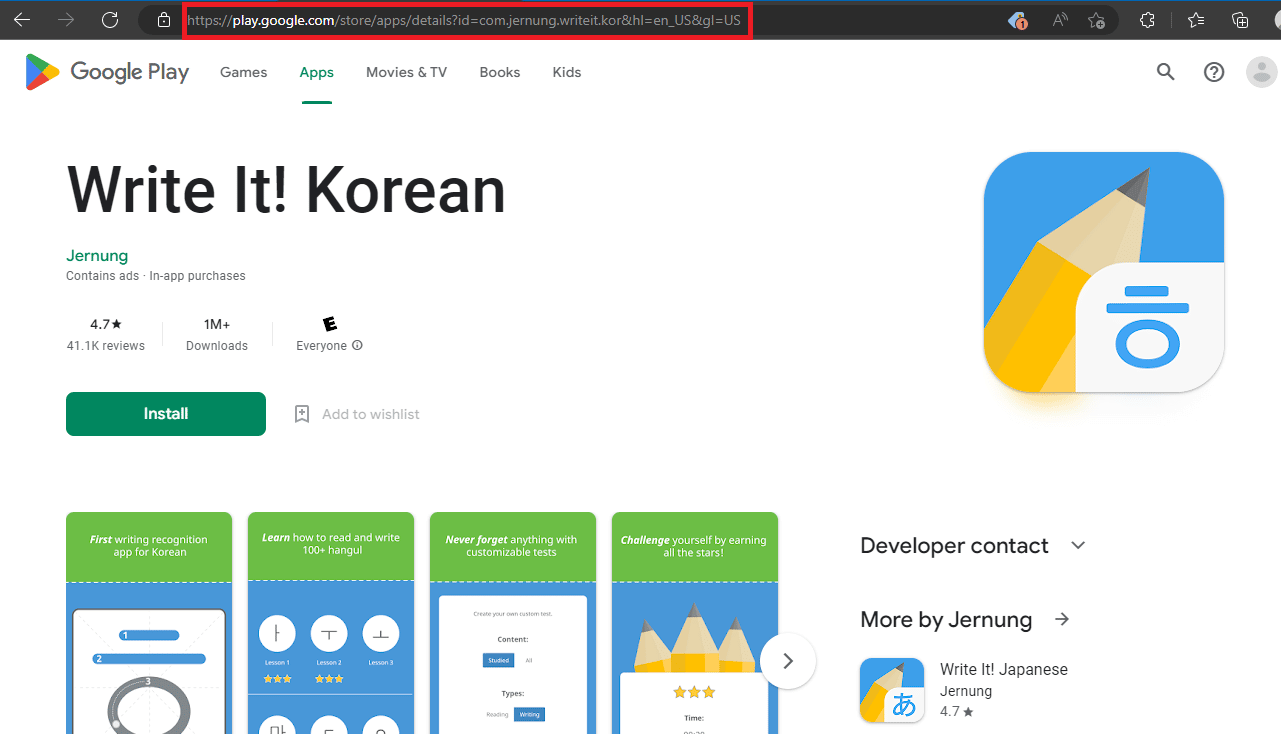Show content rating info icon next to Everyone

click(357, 346)
